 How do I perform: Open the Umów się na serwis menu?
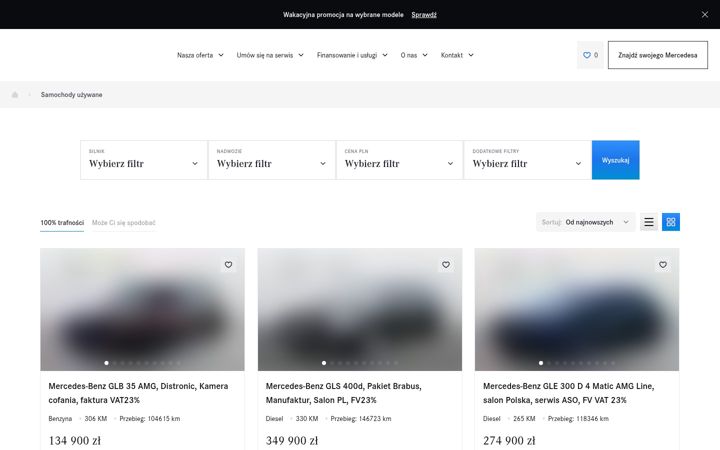270,55
